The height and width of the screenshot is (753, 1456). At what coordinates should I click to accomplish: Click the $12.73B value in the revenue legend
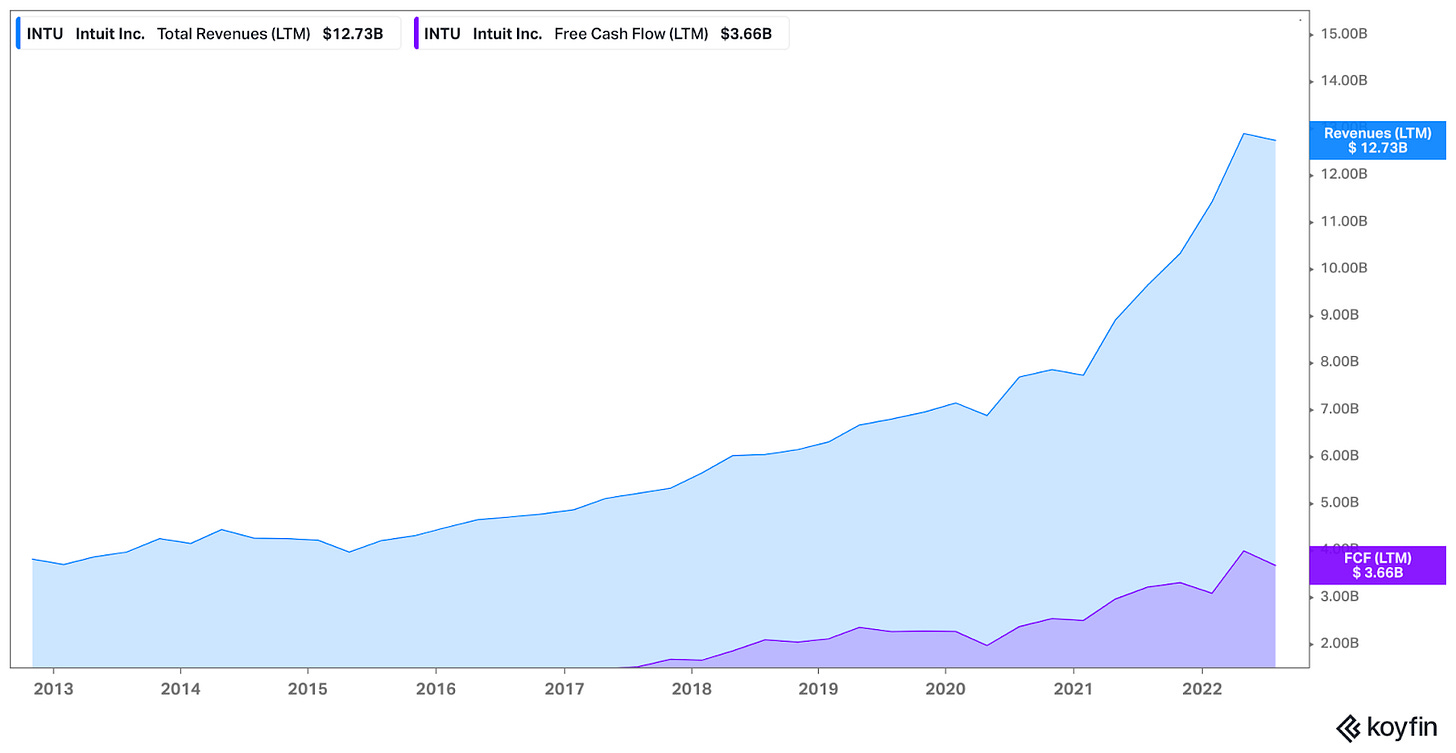tap(353, 34)
